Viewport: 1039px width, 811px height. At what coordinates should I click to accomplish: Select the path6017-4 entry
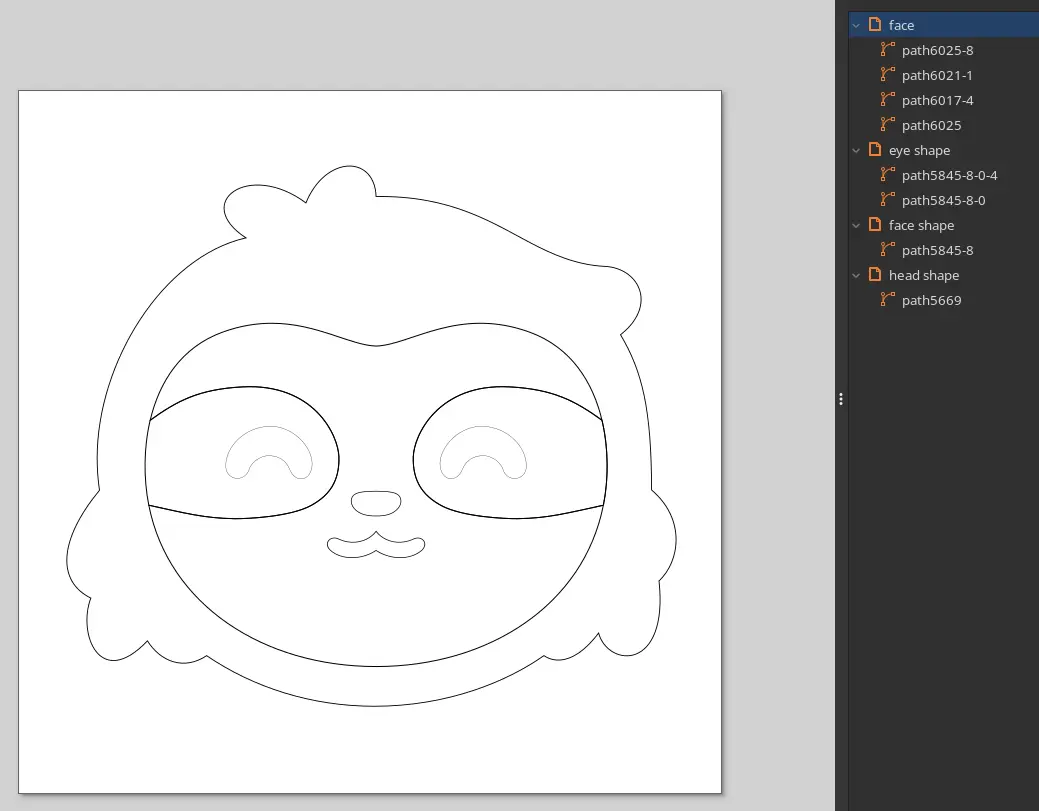click(x=937, y=100)
